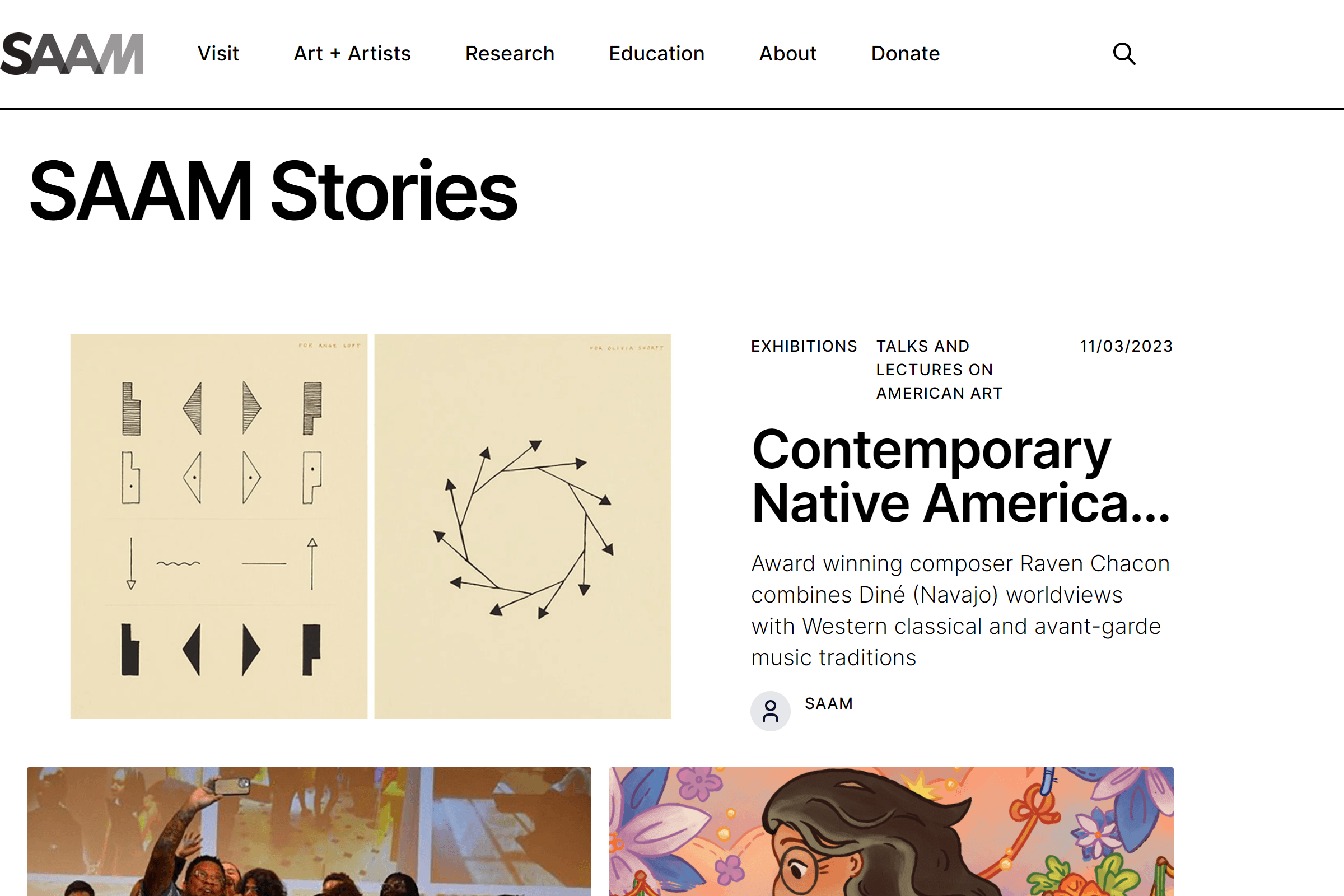Open the Exhibitions category tag

click(804, 346)
